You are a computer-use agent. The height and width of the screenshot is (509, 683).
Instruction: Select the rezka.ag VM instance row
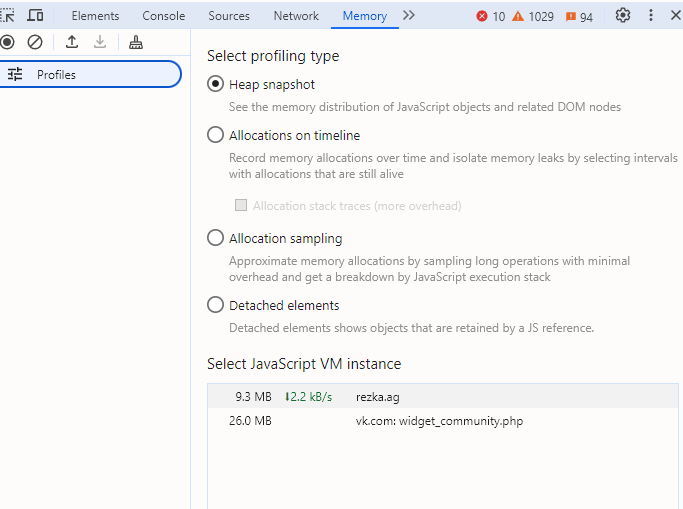click(443, 397)
